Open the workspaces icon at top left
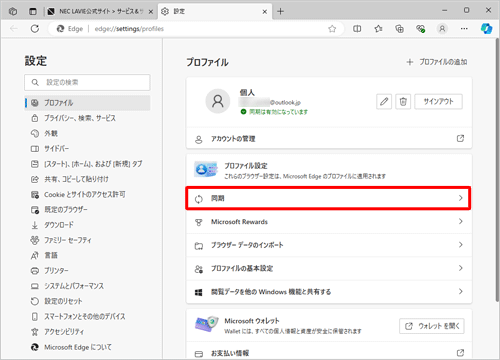This screenshot has height=360, width=500. point(13,12)
